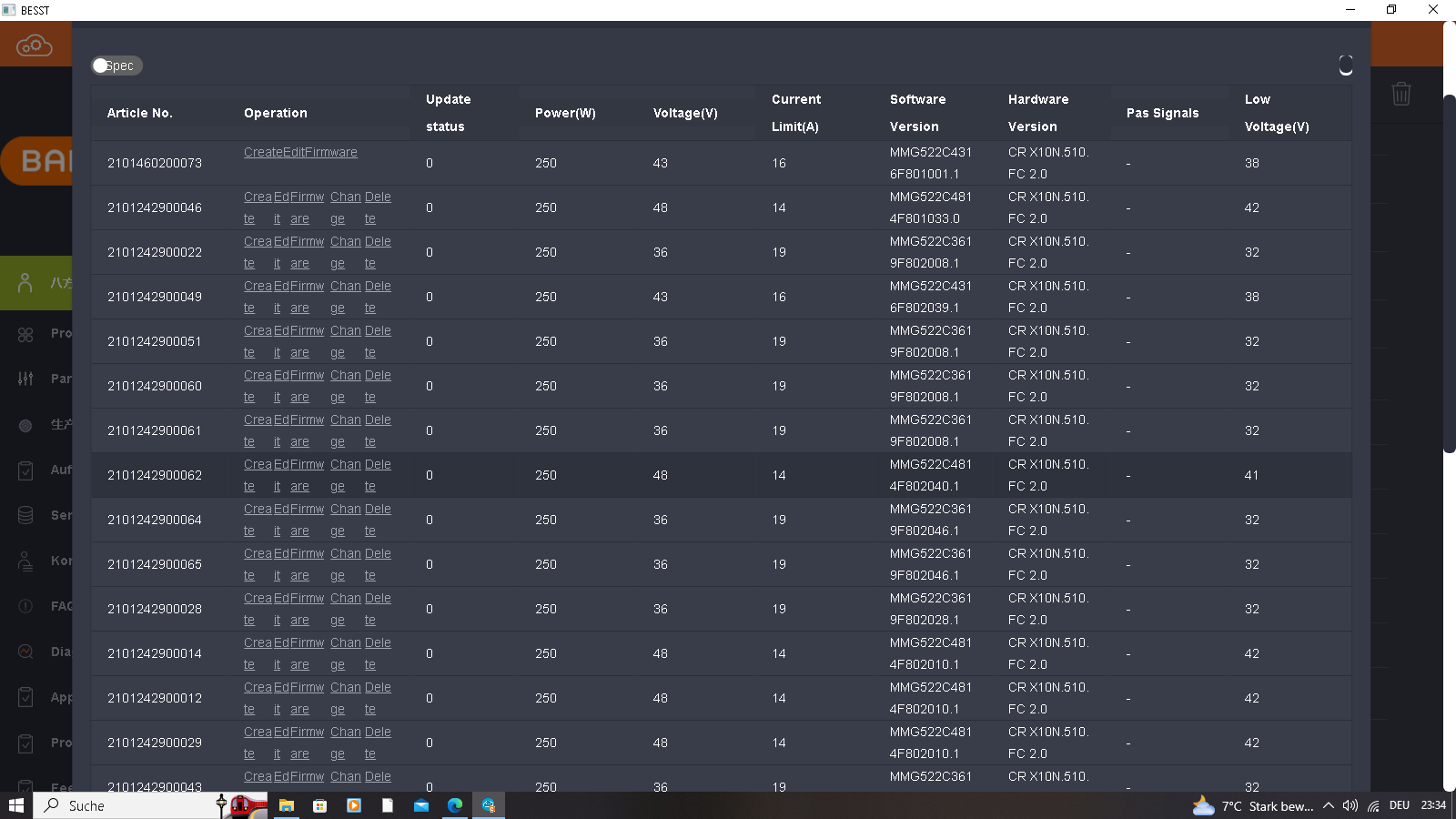The height and width of the screenshot is (819, 1456).
Task: Click the 'Create' link for article 2101242900029
Action: (258, 743)
